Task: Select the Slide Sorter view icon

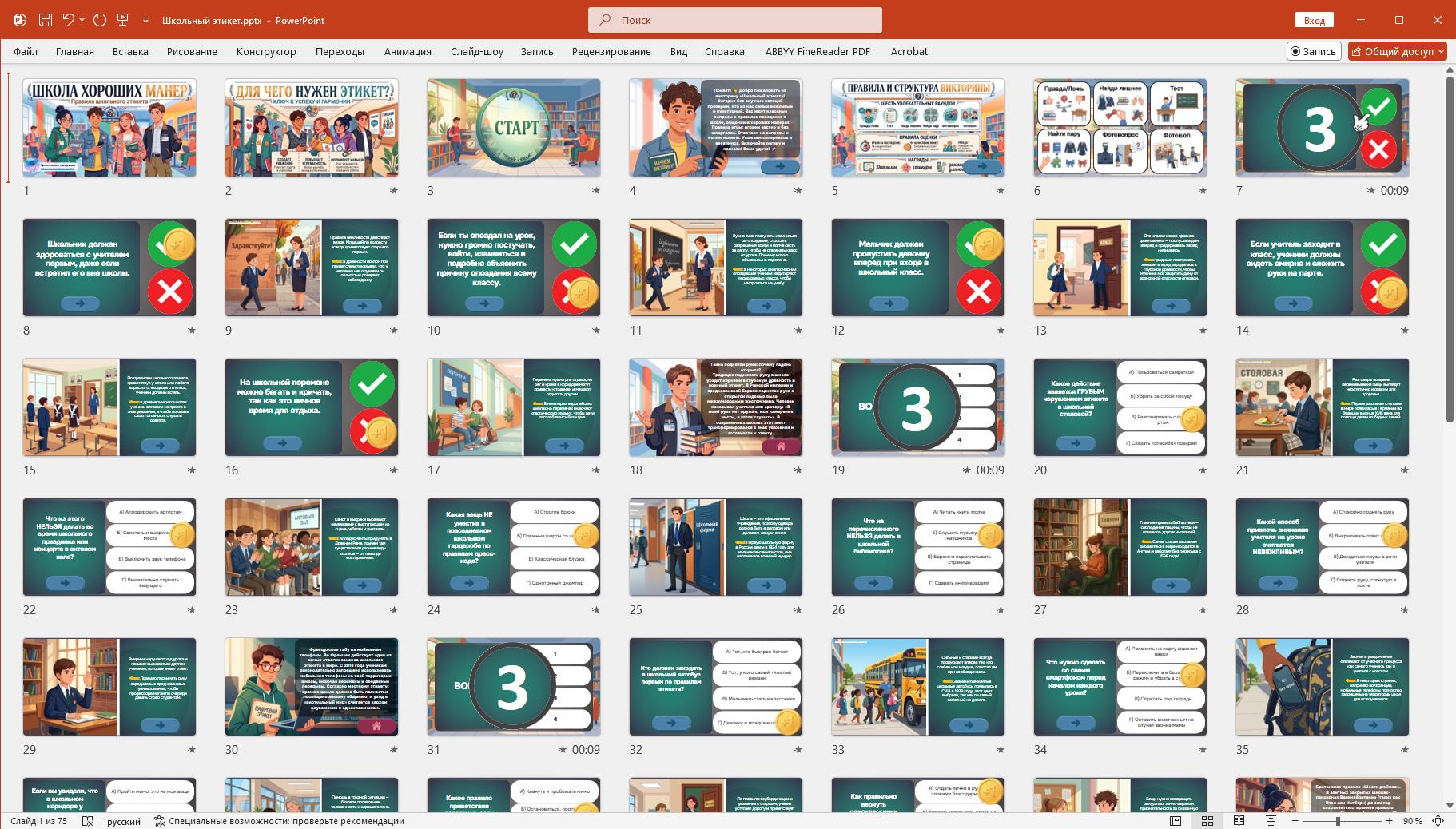Action: 1207,821
